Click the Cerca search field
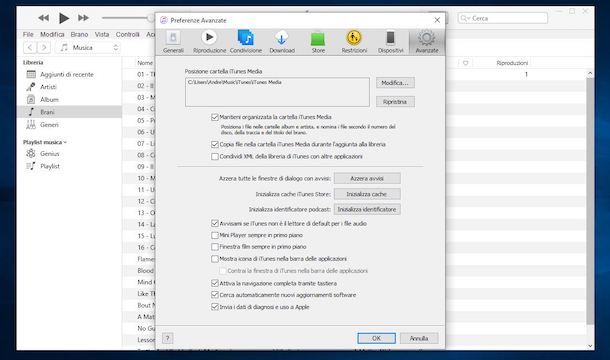 click(x=502, y=18)
